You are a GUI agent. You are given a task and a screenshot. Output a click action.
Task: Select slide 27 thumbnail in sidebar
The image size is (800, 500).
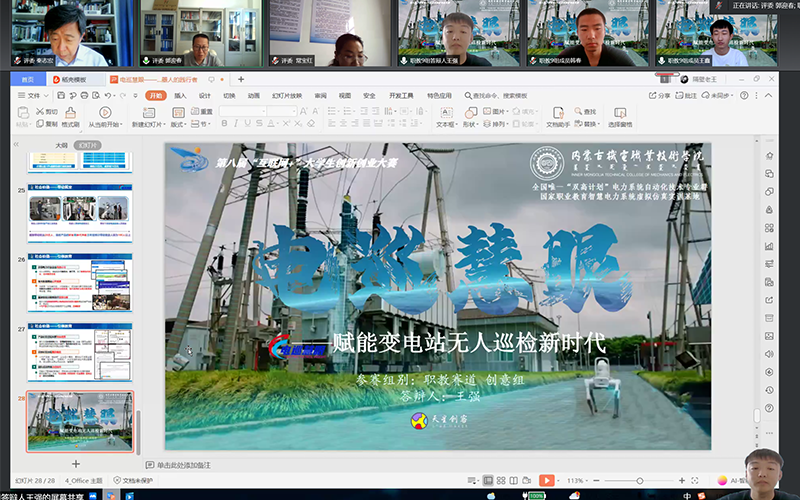click(x=80, y=350)
